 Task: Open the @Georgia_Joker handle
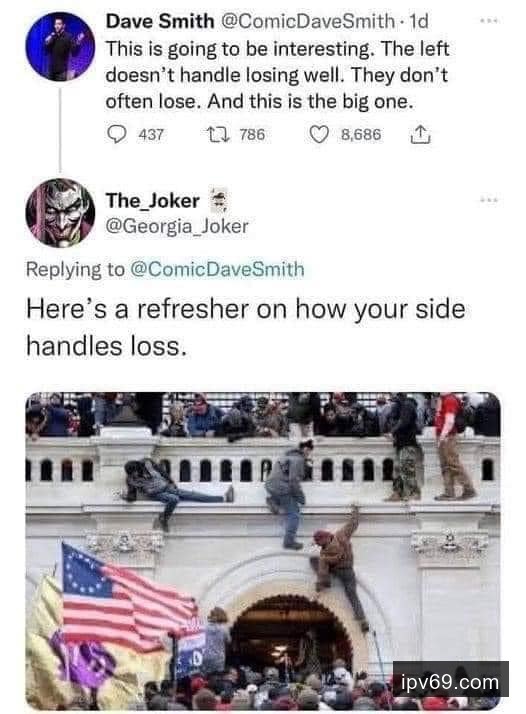(x=177, y=226)
